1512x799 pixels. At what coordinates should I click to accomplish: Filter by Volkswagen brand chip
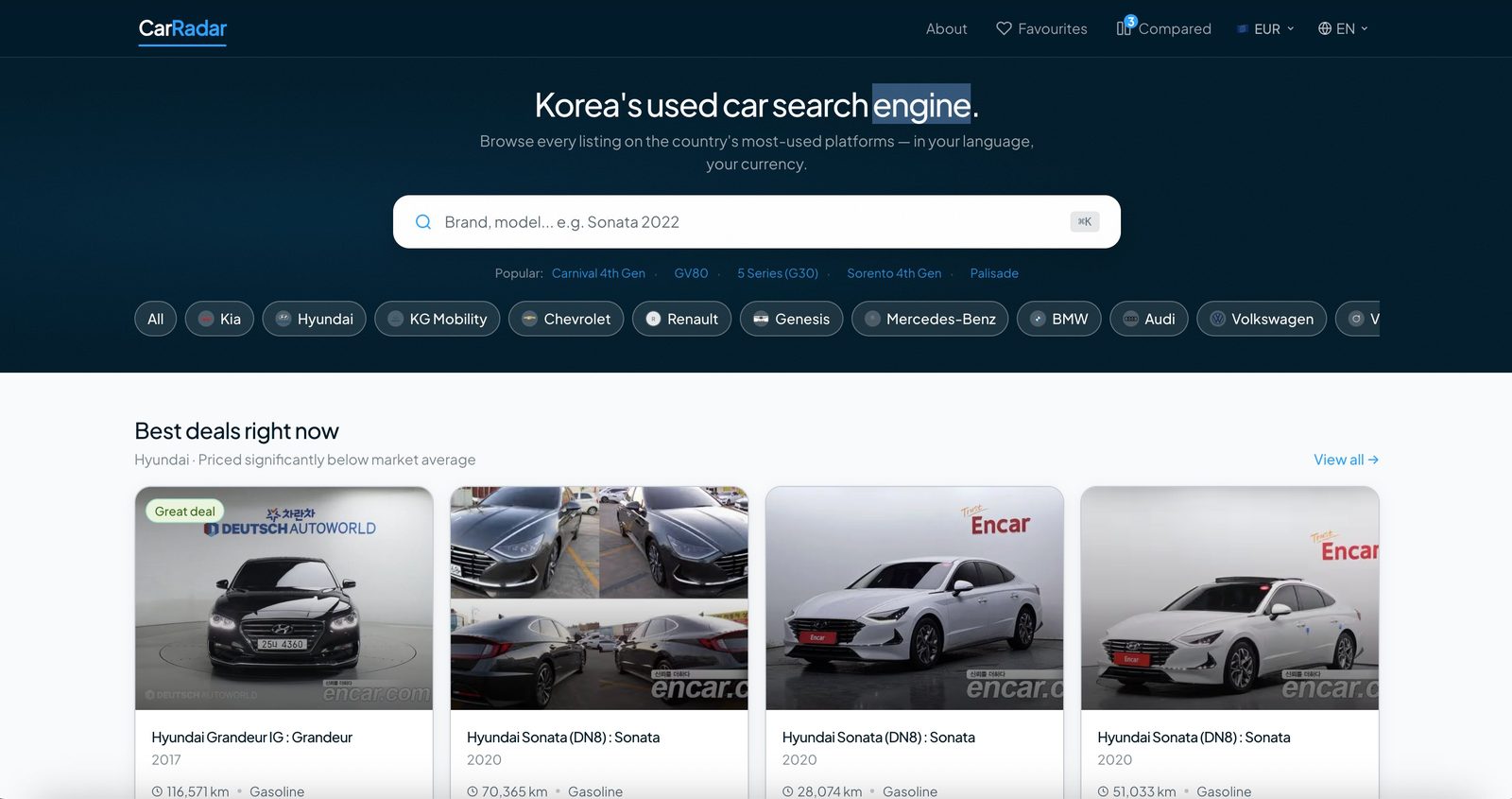coord(1262,319)
